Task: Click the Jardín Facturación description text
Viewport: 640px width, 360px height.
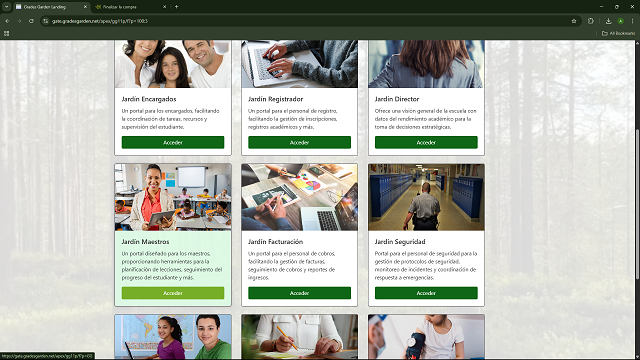Action: point(292,265)
